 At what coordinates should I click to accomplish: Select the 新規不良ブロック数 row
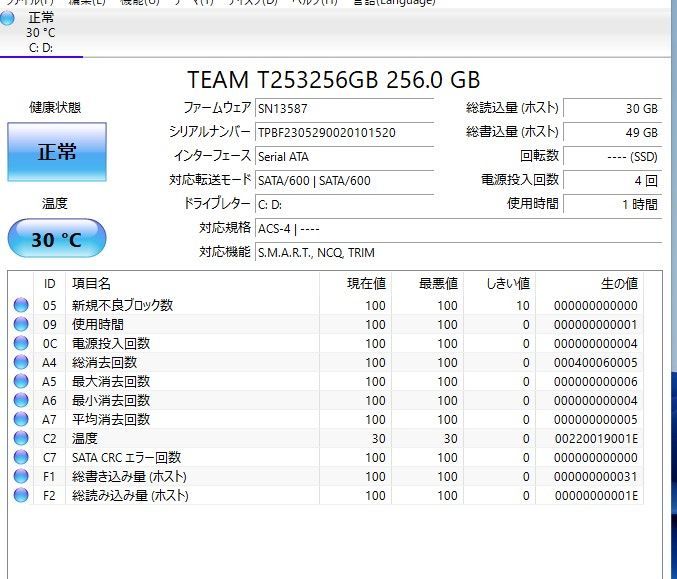pyautogui.click(x=326, y=305)
